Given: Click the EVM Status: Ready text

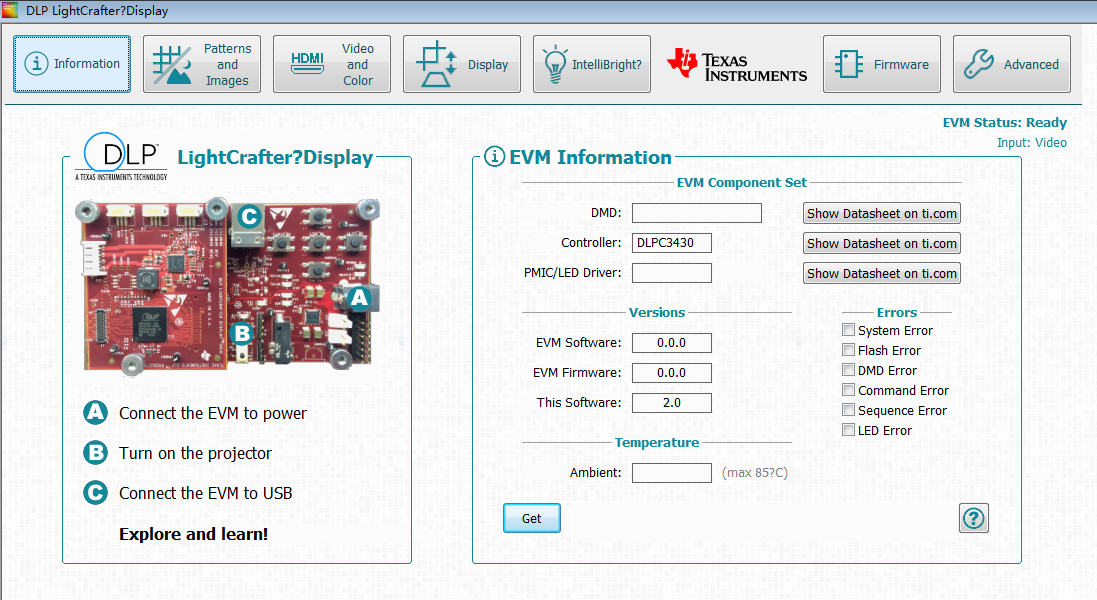Looking at the screenshot, I should [1005, 122].
